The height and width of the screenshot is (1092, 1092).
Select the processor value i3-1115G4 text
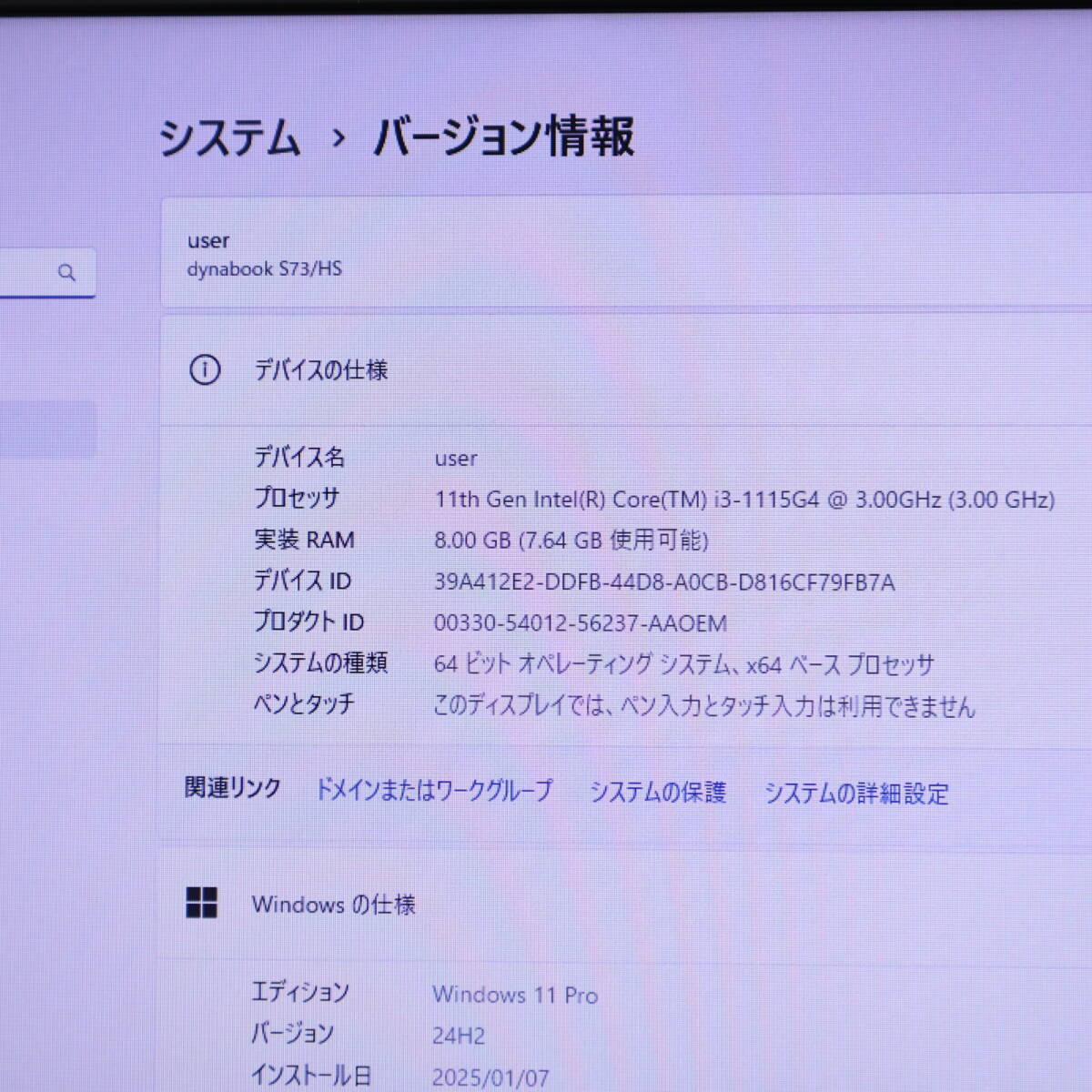coord(744,500)
